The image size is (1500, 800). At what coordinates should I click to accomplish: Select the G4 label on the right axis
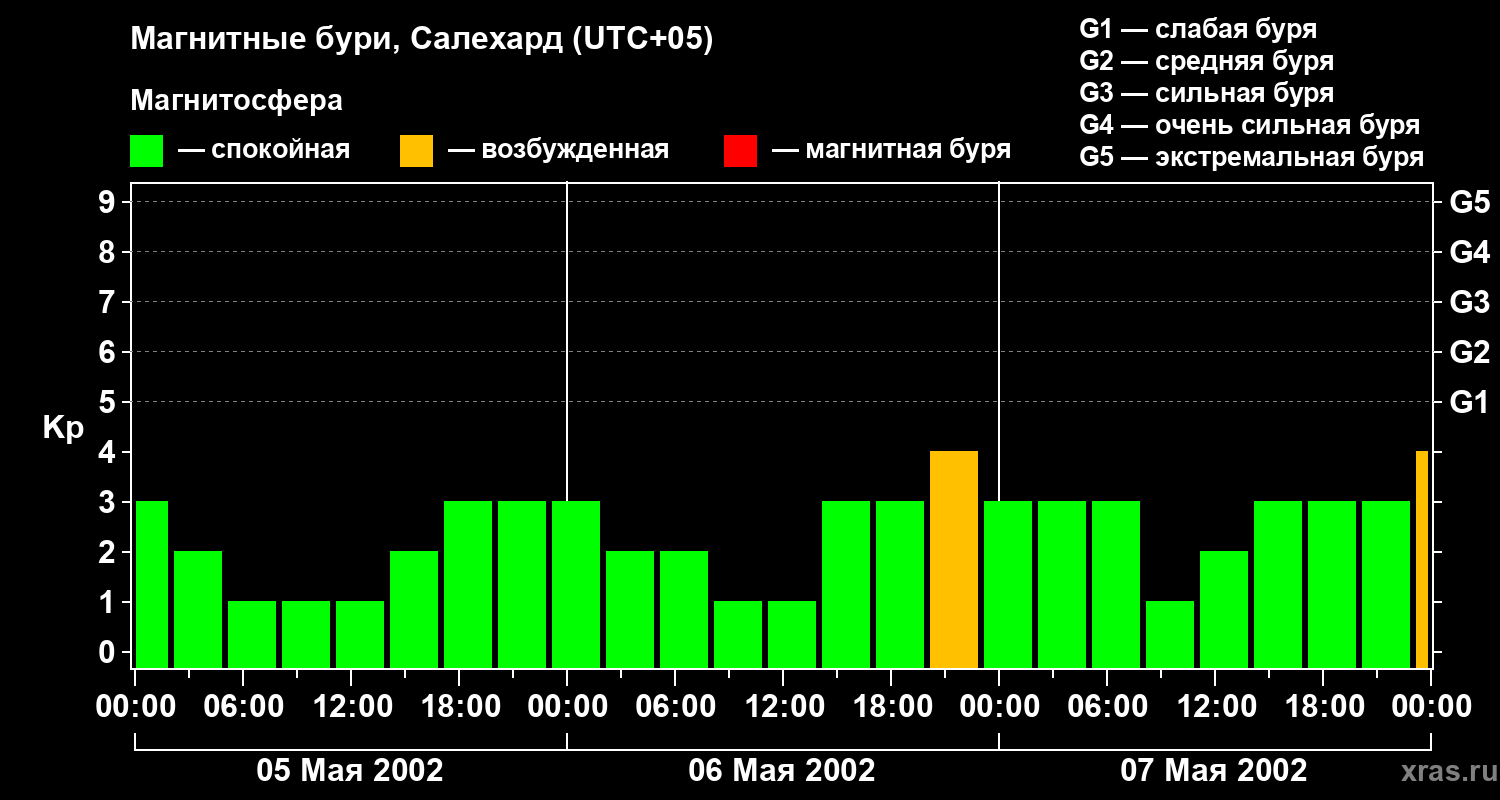point(1470,252)
